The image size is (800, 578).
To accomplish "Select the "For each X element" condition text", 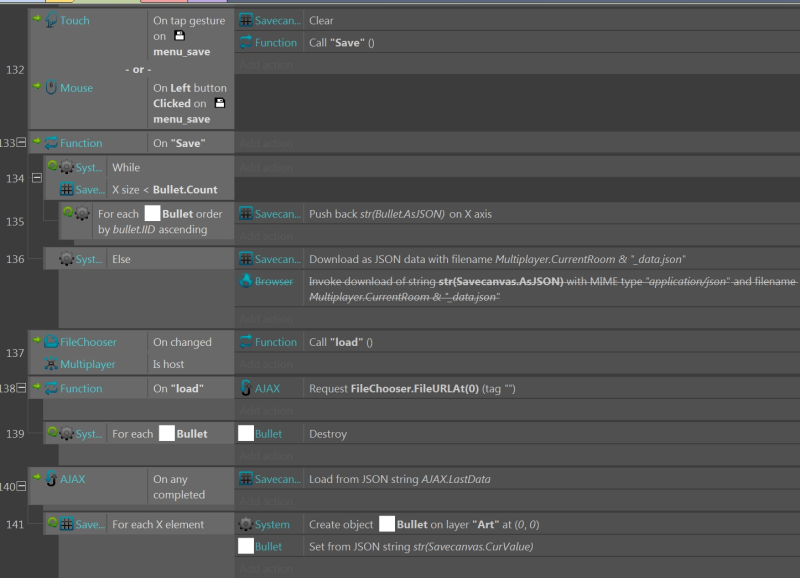I will tap(158, 524).
